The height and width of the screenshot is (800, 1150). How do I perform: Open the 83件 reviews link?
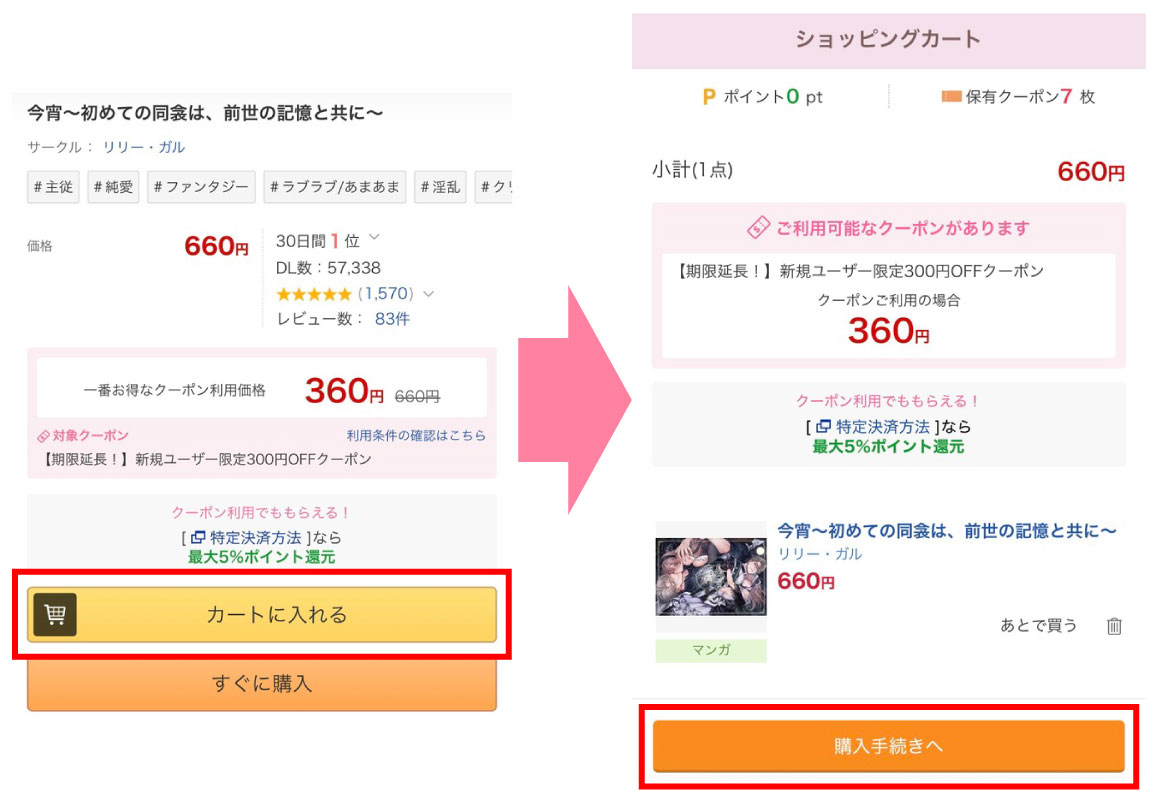coord(392,319)
